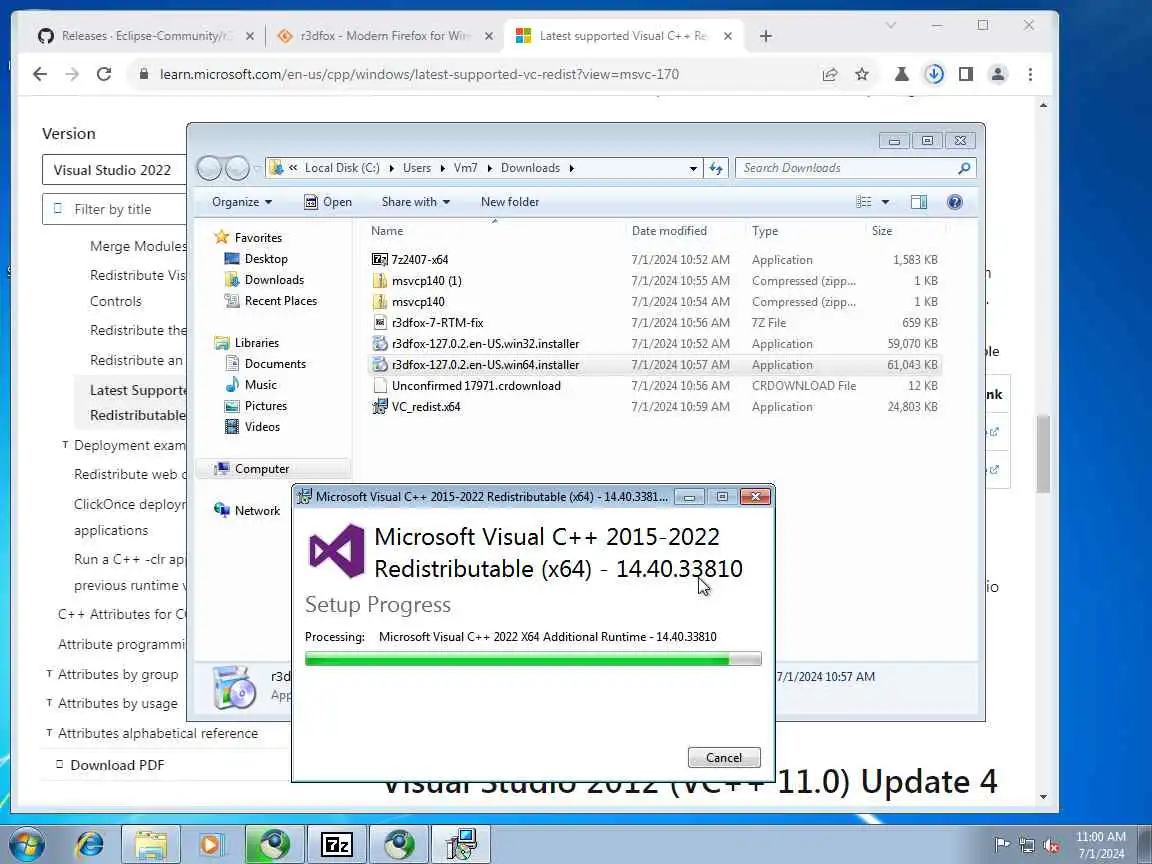Share this page icon in address bar
The width and height of the screenshot is (1152, 864).
[x=829, y=74]
